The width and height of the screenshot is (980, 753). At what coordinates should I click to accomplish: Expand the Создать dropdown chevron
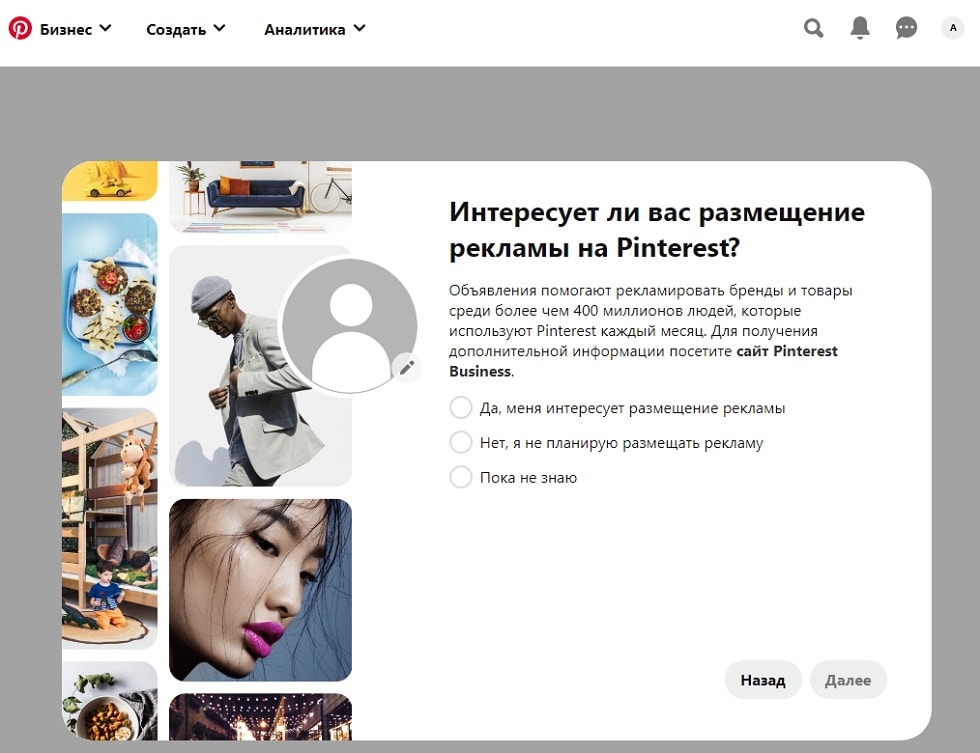(219, 29)
